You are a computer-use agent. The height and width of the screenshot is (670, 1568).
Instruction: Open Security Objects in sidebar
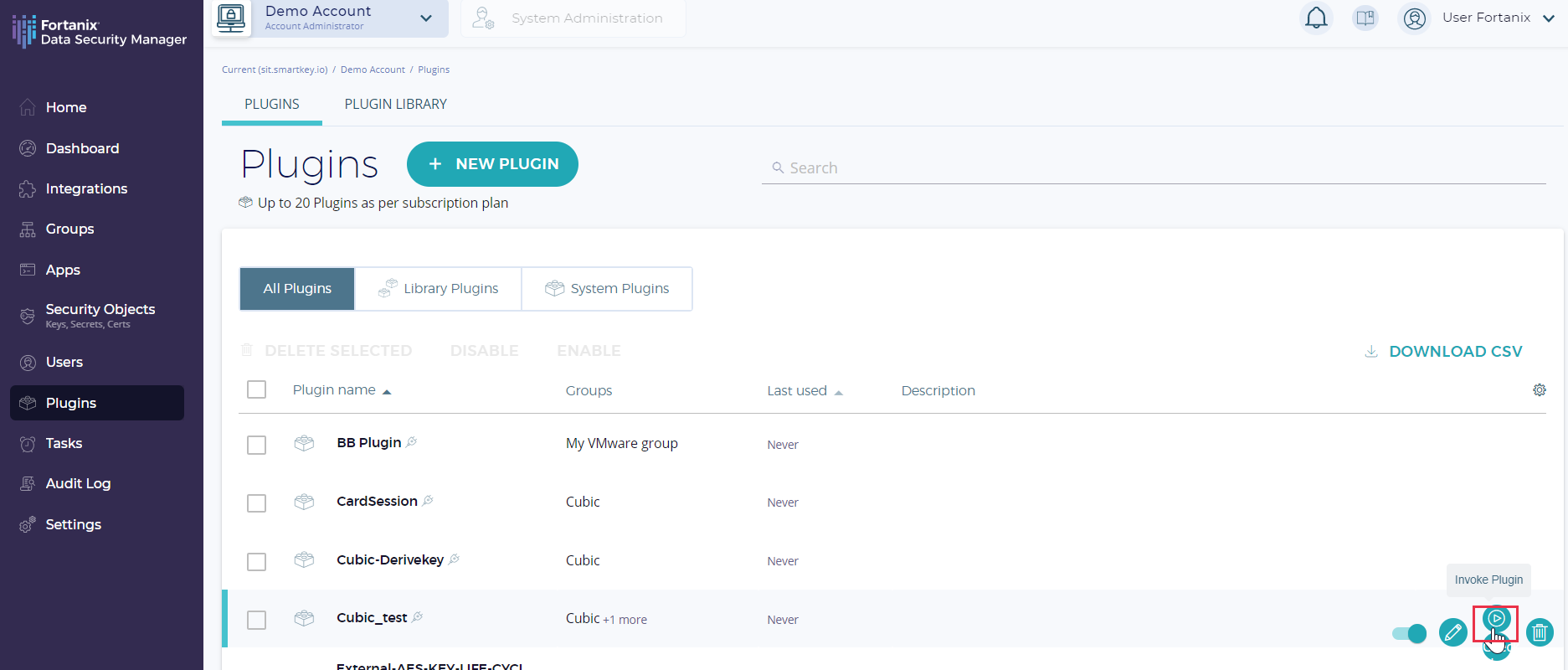point(100,314)
